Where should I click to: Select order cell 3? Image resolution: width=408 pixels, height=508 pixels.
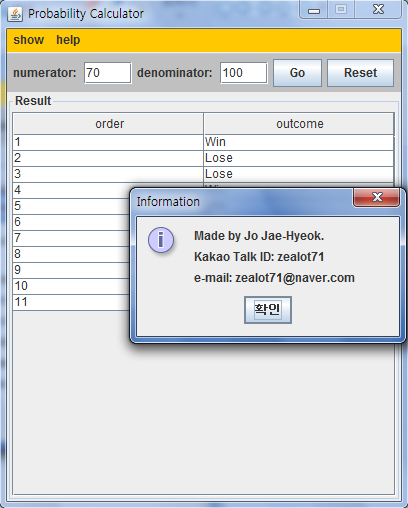point(108,174)
